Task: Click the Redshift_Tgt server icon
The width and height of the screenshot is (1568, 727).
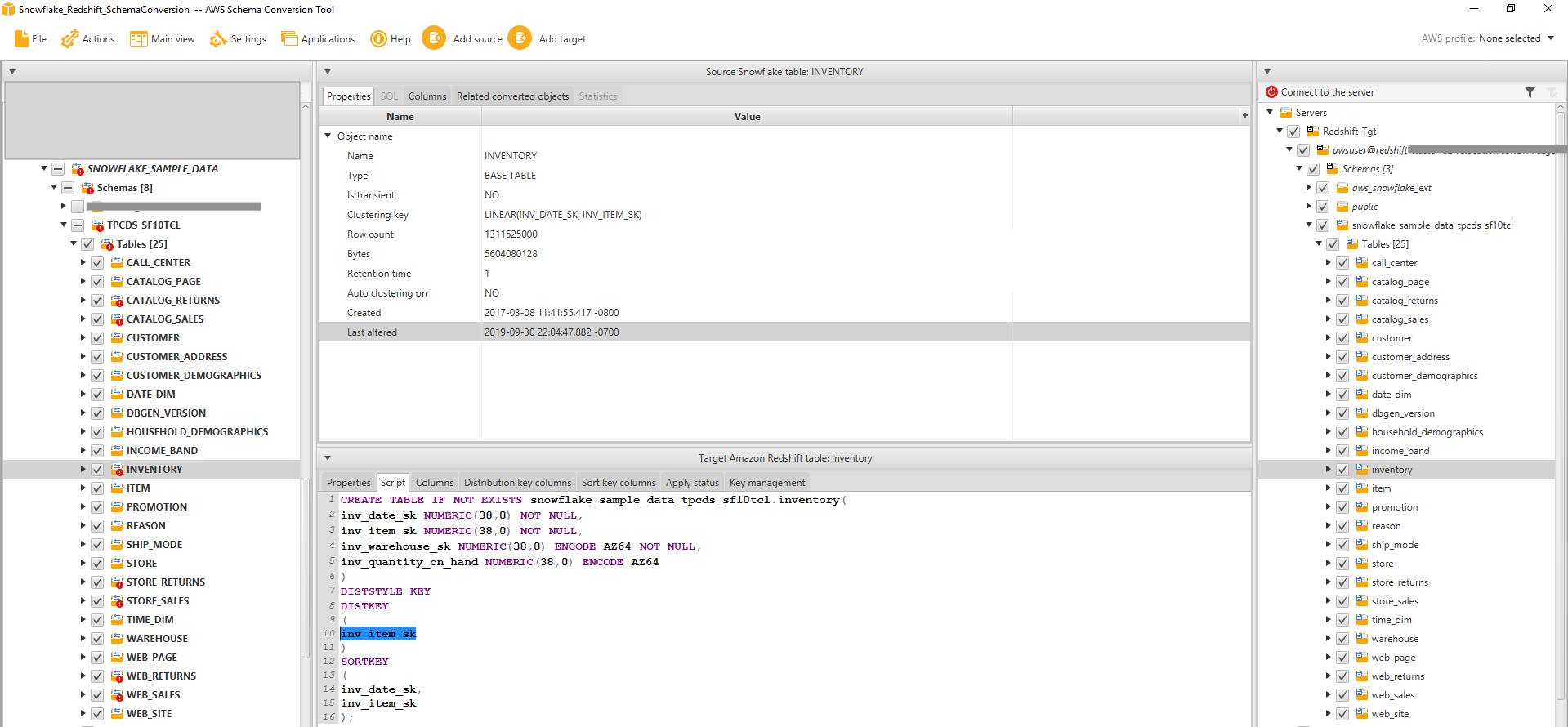Action: (1313, 132)
